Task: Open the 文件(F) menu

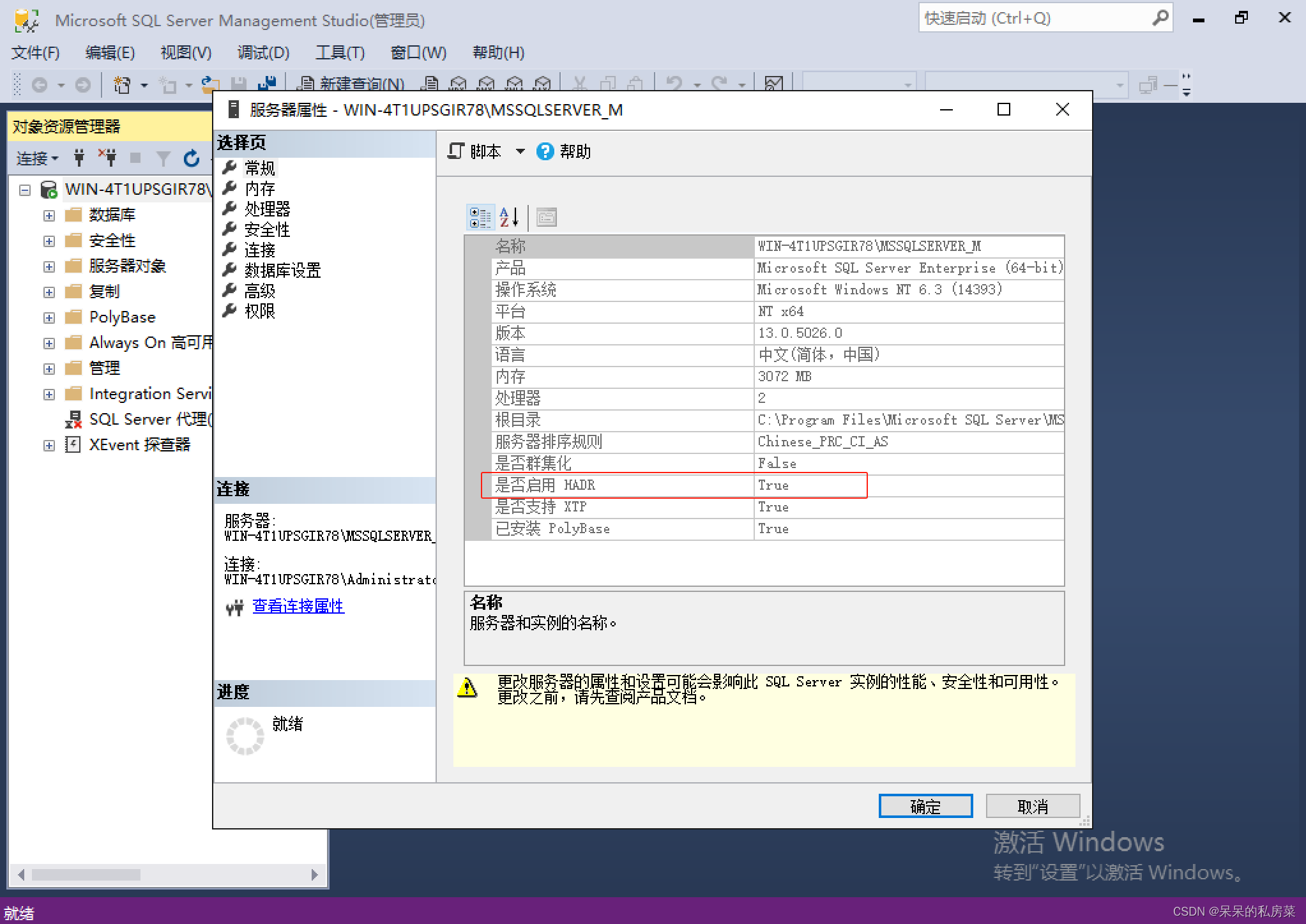Action: click(x=36, y=52)
